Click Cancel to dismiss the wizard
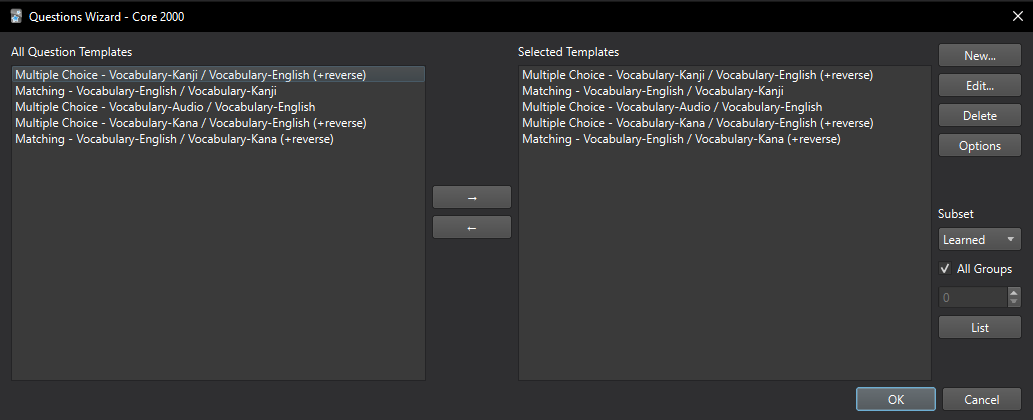1033x420 pixels. 981,399
